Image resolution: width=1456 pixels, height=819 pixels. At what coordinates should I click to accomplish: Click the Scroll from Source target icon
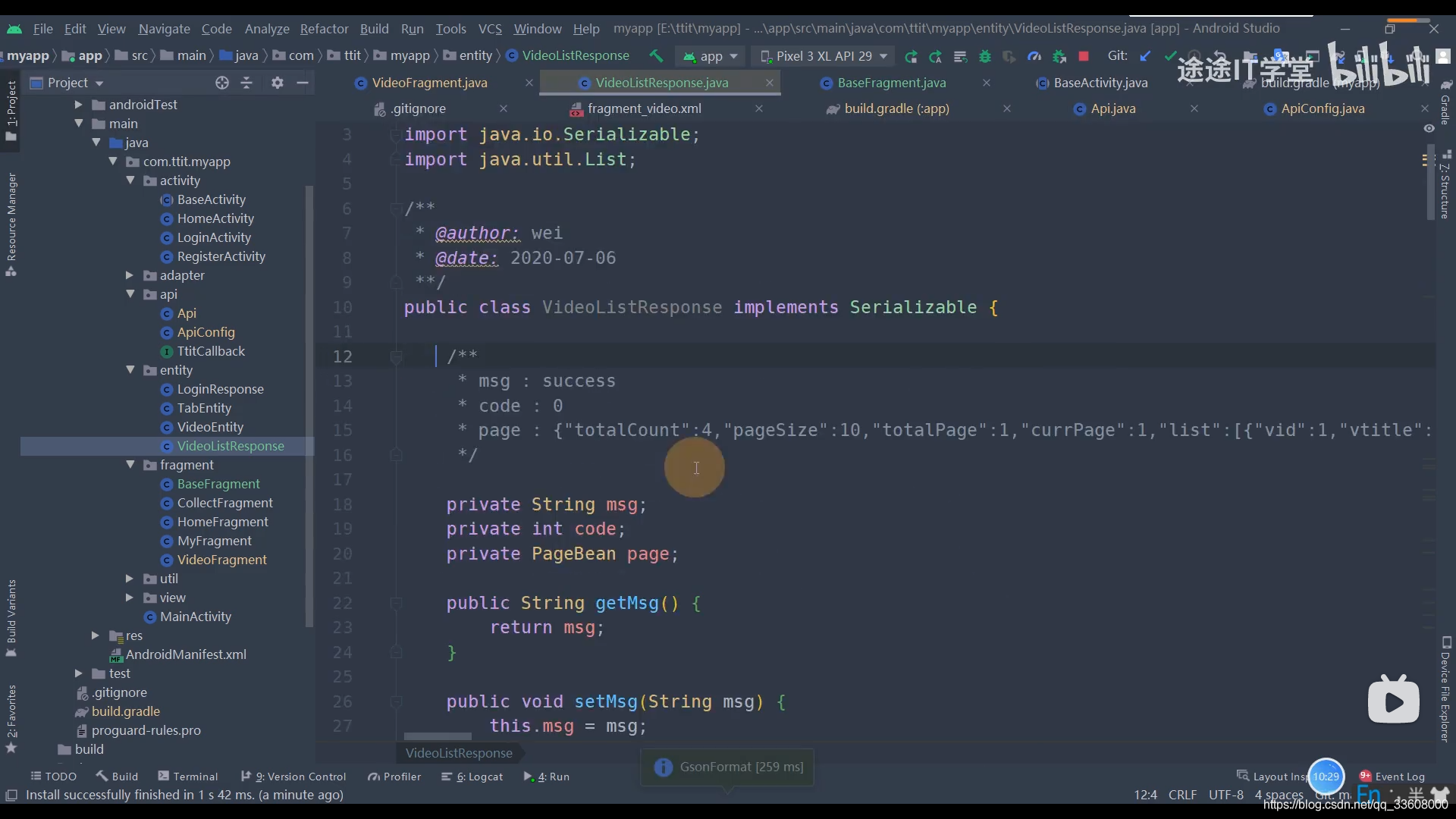(221, 83)
